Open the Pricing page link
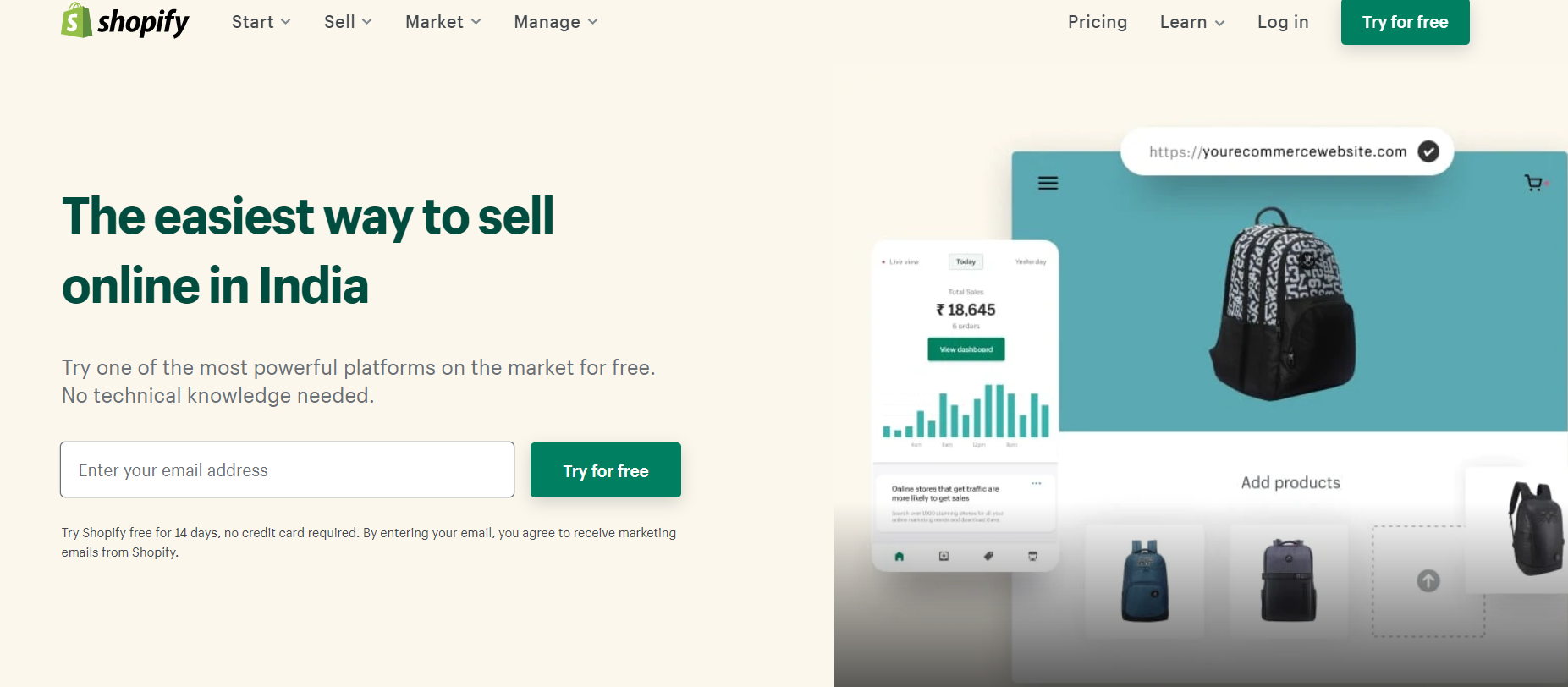This screenshot has width=1568, height=687. (x=1098, y=22)
